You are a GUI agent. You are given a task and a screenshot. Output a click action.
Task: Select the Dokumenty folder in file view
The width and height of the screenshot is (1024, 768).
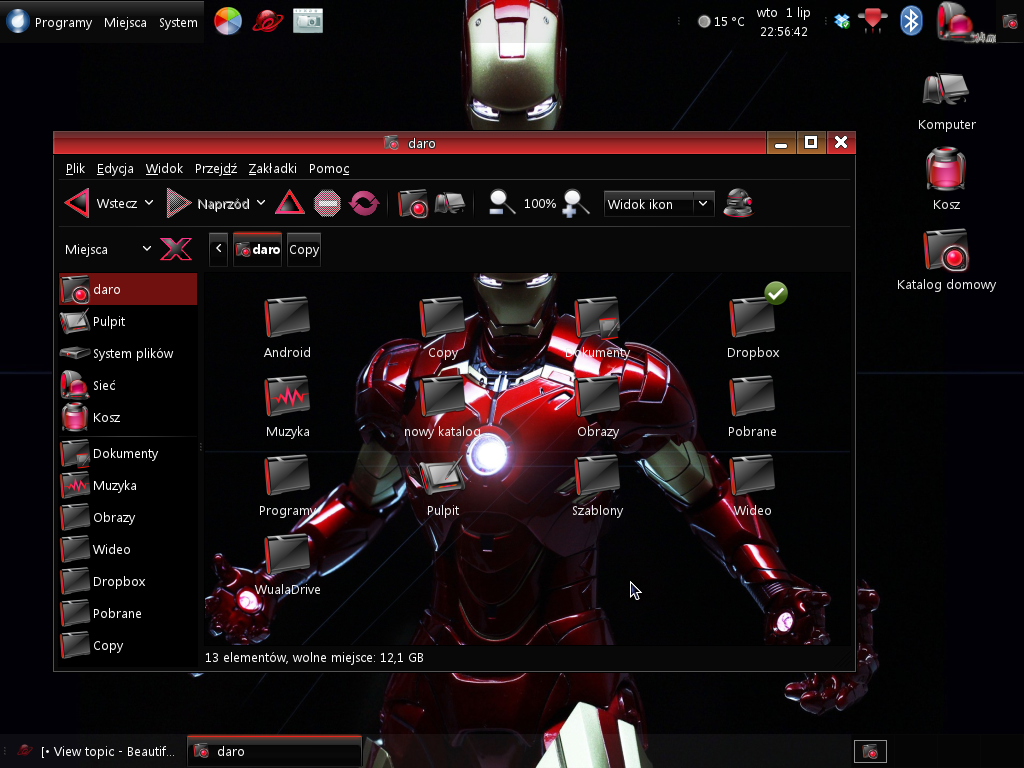(597, 318)
